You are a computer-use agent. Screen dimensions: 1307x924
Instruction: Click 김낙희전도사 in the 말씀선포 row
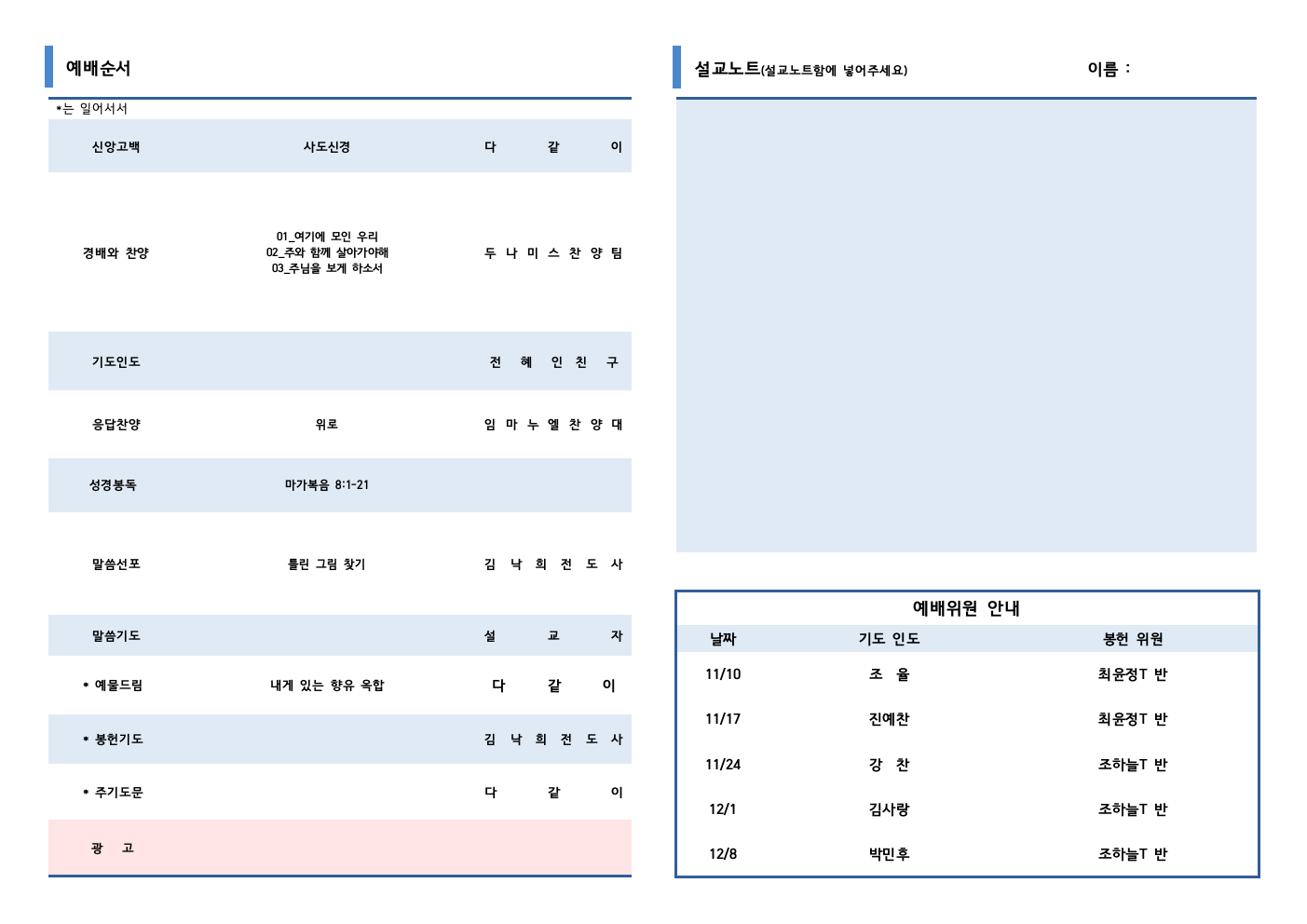553,564
